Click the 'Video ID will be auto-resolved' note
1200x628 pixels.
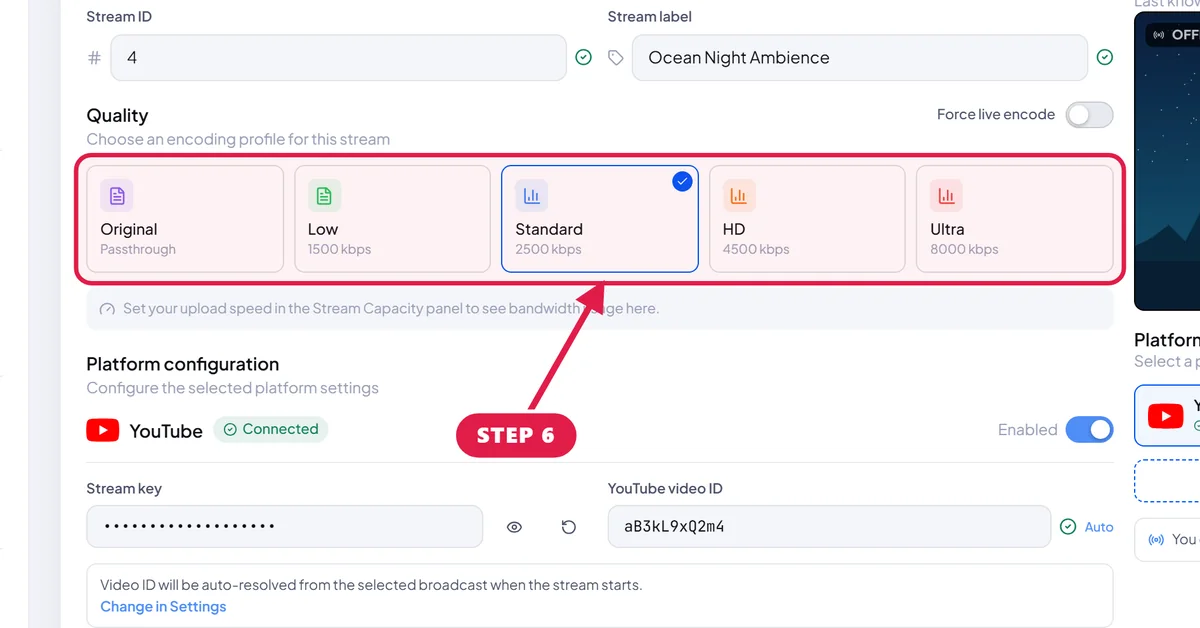click(371, 585)
